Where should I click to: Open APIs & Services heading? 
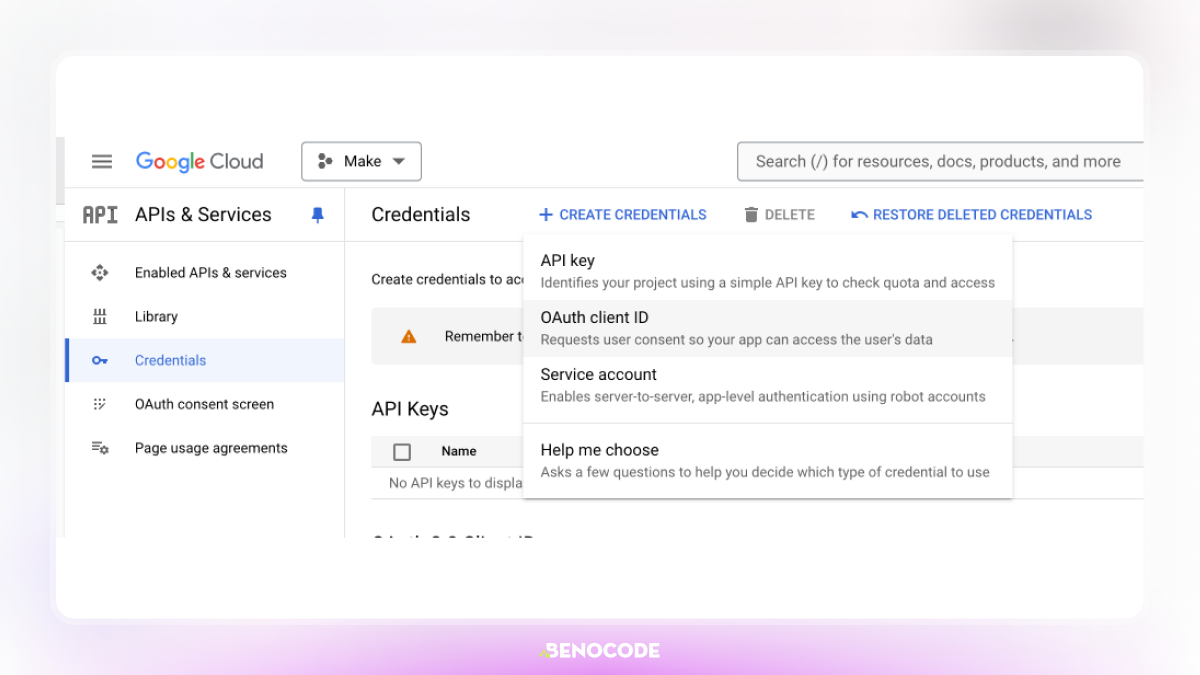203,215
